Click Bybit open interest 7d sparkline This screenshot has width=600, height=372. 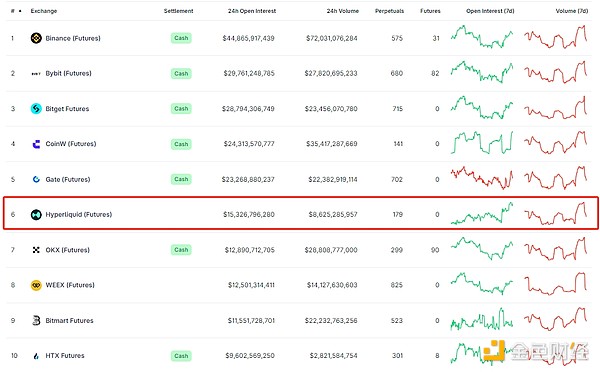click(x=482, y=72)
